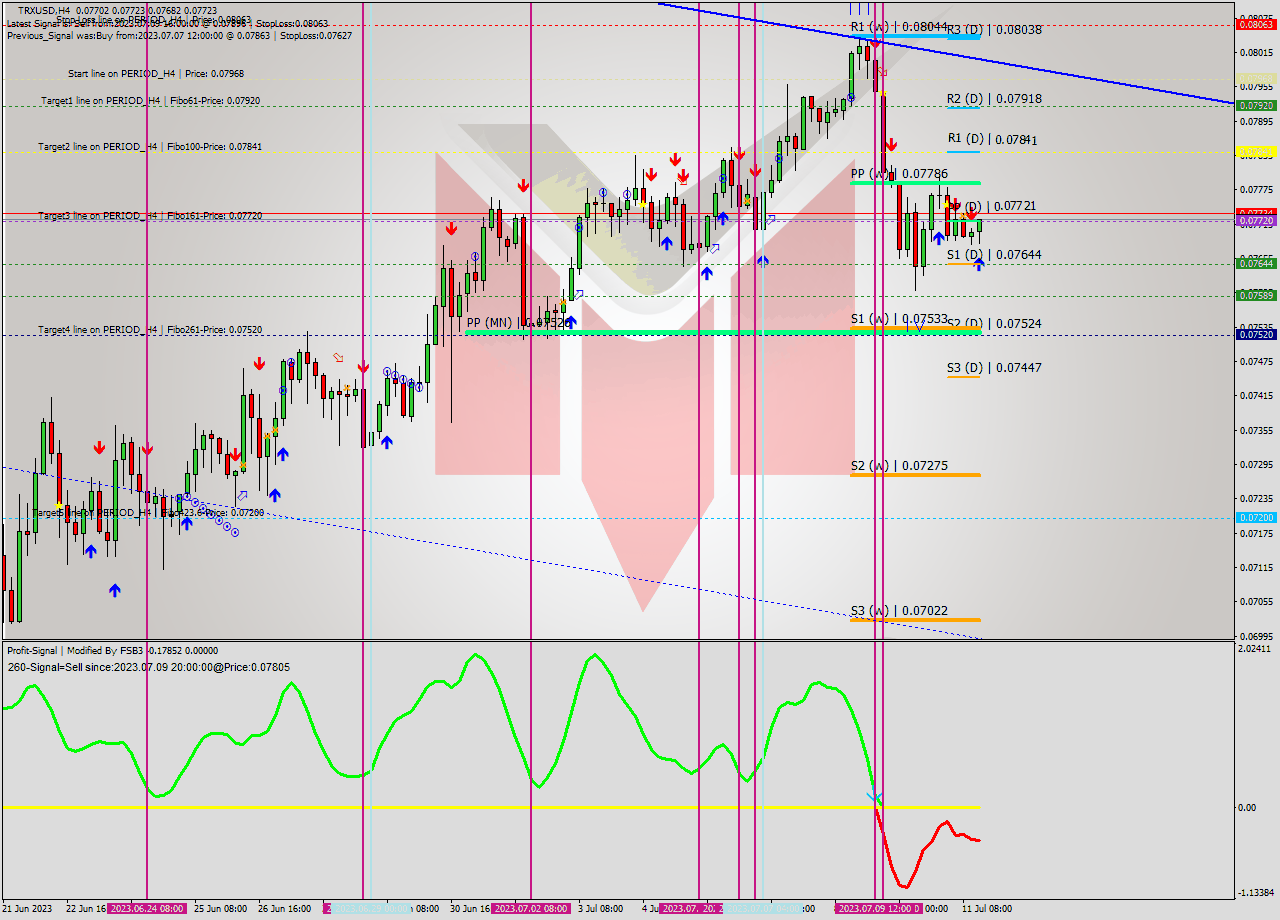The width and height of the screenshot is (1280, 920).
Task: Click the R2 (D) 0.07918 pivot label
Action: click(994, 99)
